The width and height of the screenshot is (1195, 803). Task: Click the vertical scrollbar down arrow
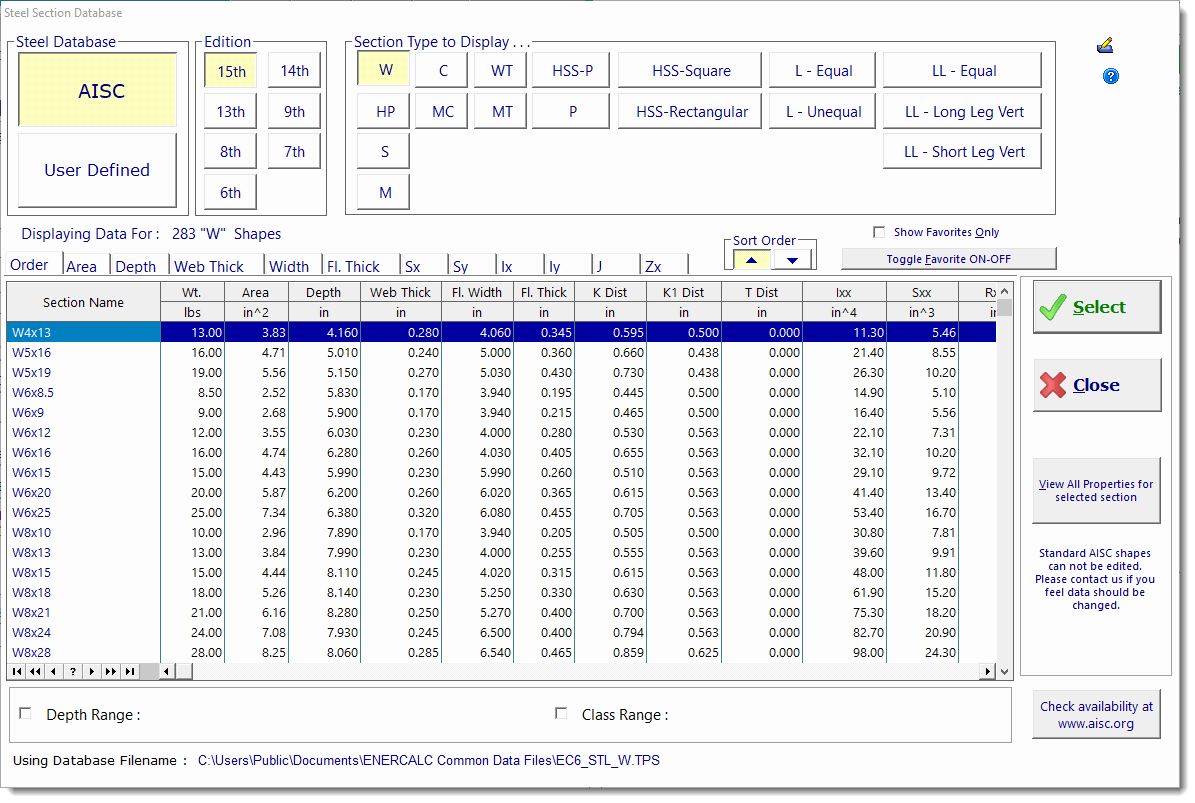(x=1004, y=671)
